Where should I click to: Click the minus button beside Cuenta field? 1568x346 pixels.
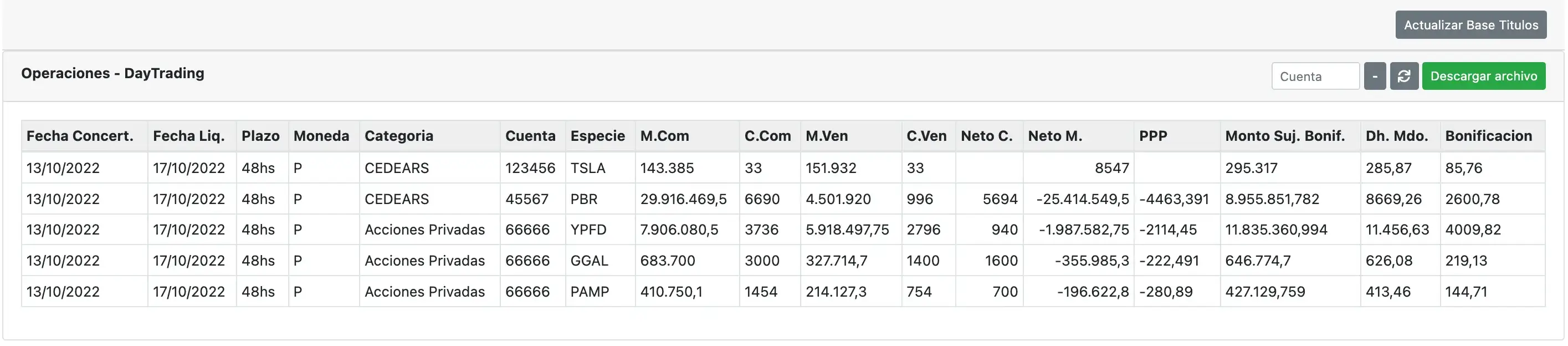1375,76
